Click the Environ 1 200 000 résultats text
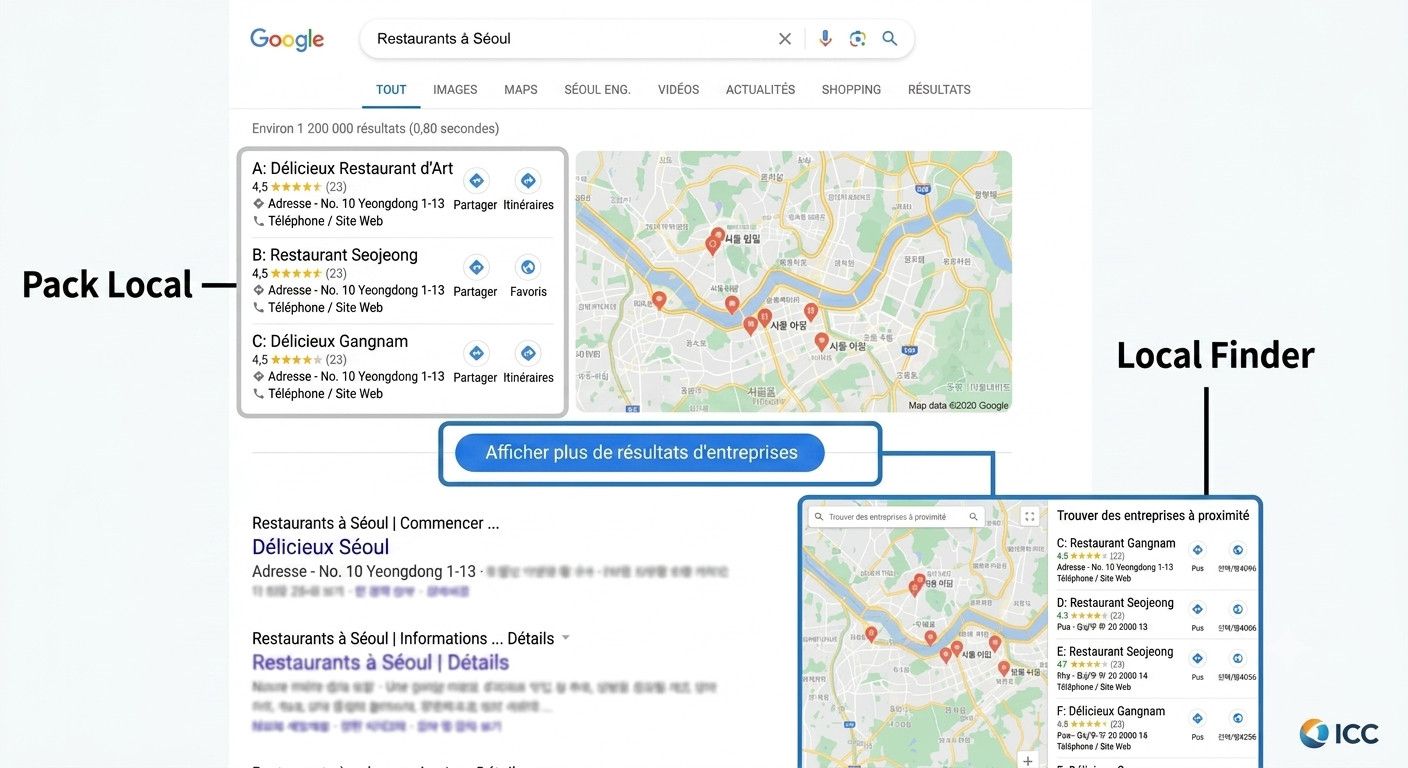The image size is (1408, 768). 375,128
